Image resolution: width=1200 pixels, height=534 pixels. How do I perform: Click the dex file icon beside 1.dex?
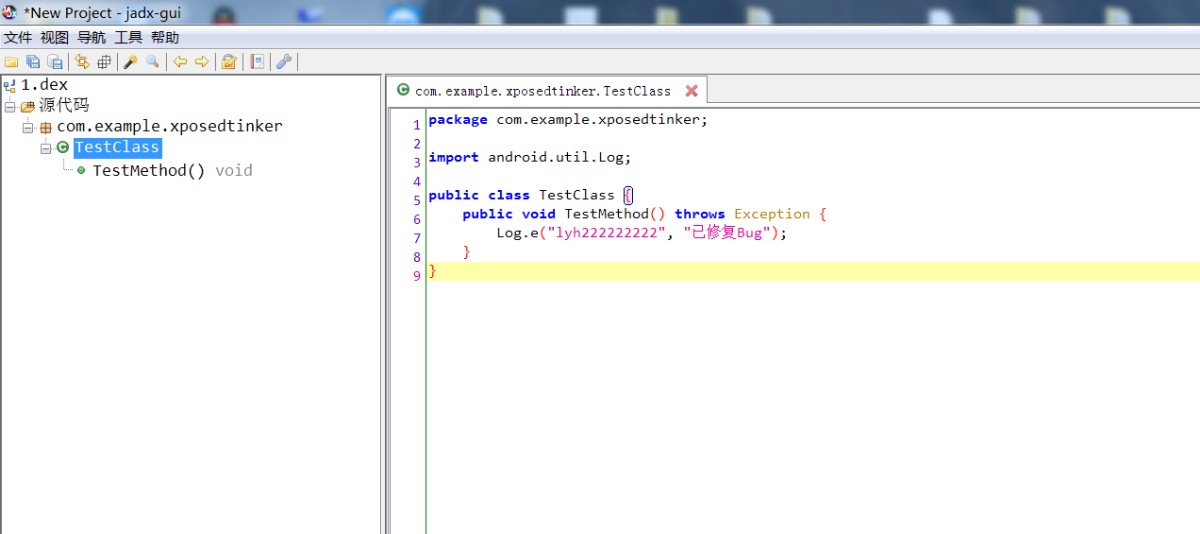tap(10, 85)
